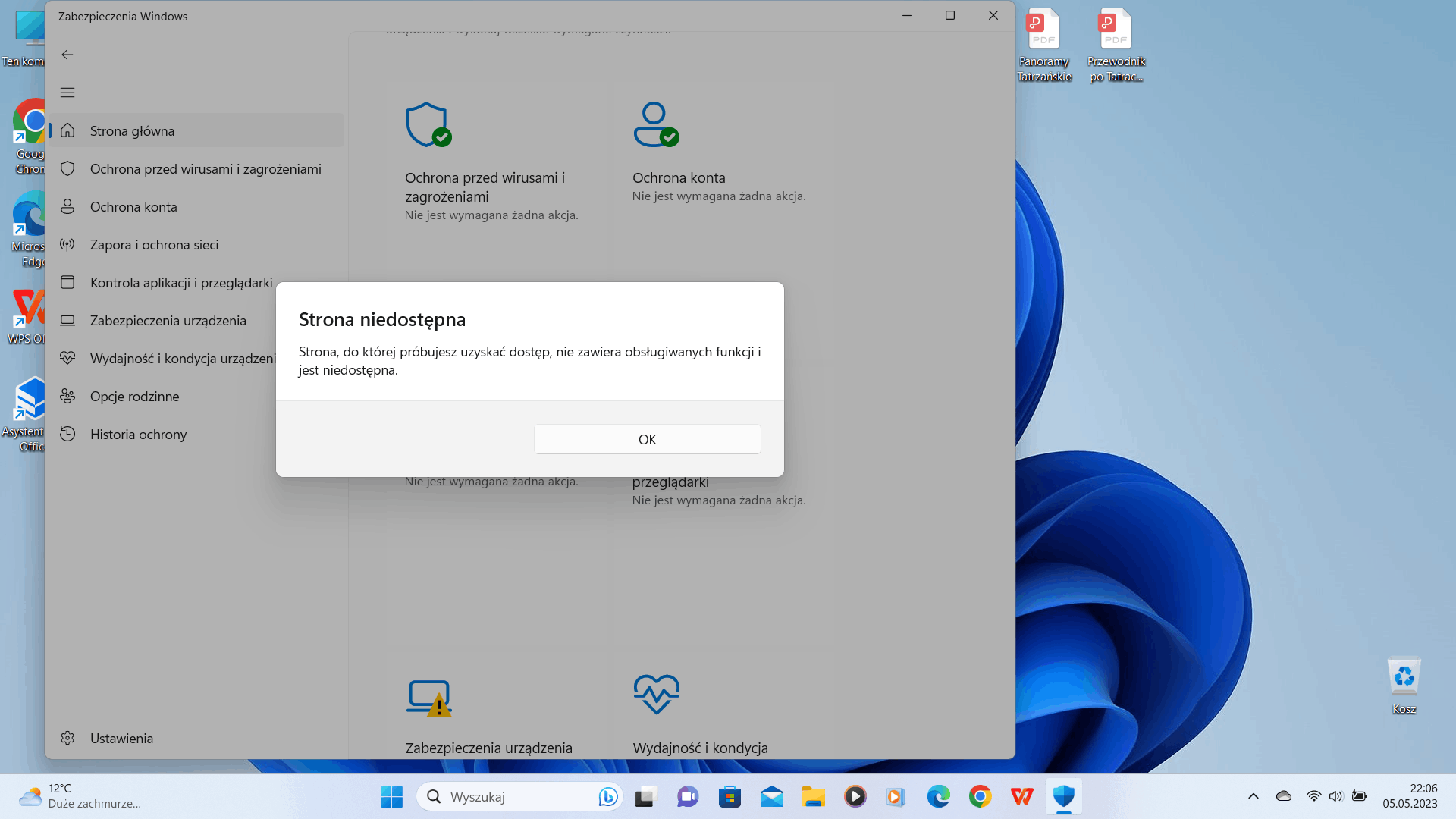
Task: Select Zapora i ochrona sieci
Action: coord(154,245)
